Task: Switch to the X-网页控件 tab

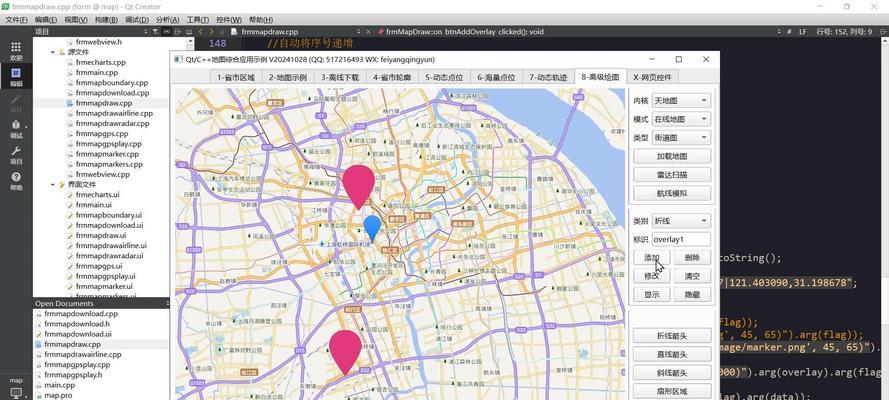Action: coord(653,78)
